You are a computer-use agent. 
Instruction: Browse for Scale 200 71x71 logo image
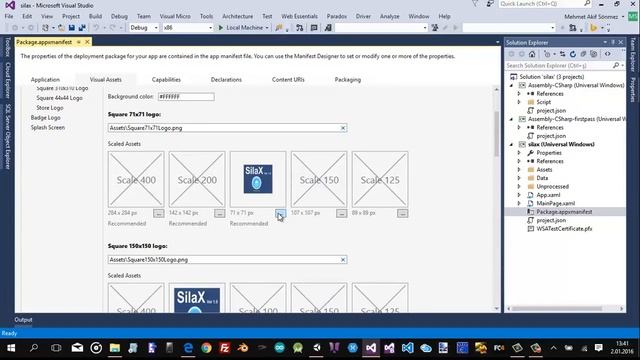tap(220, 213)
